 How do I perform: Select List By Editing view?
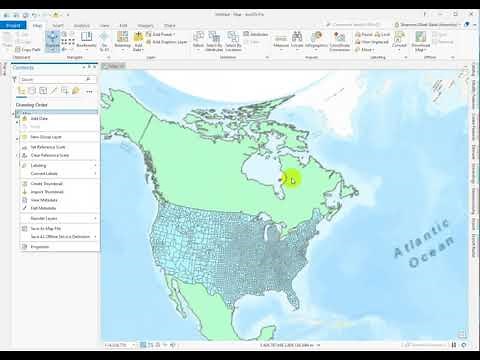[54, 91]
